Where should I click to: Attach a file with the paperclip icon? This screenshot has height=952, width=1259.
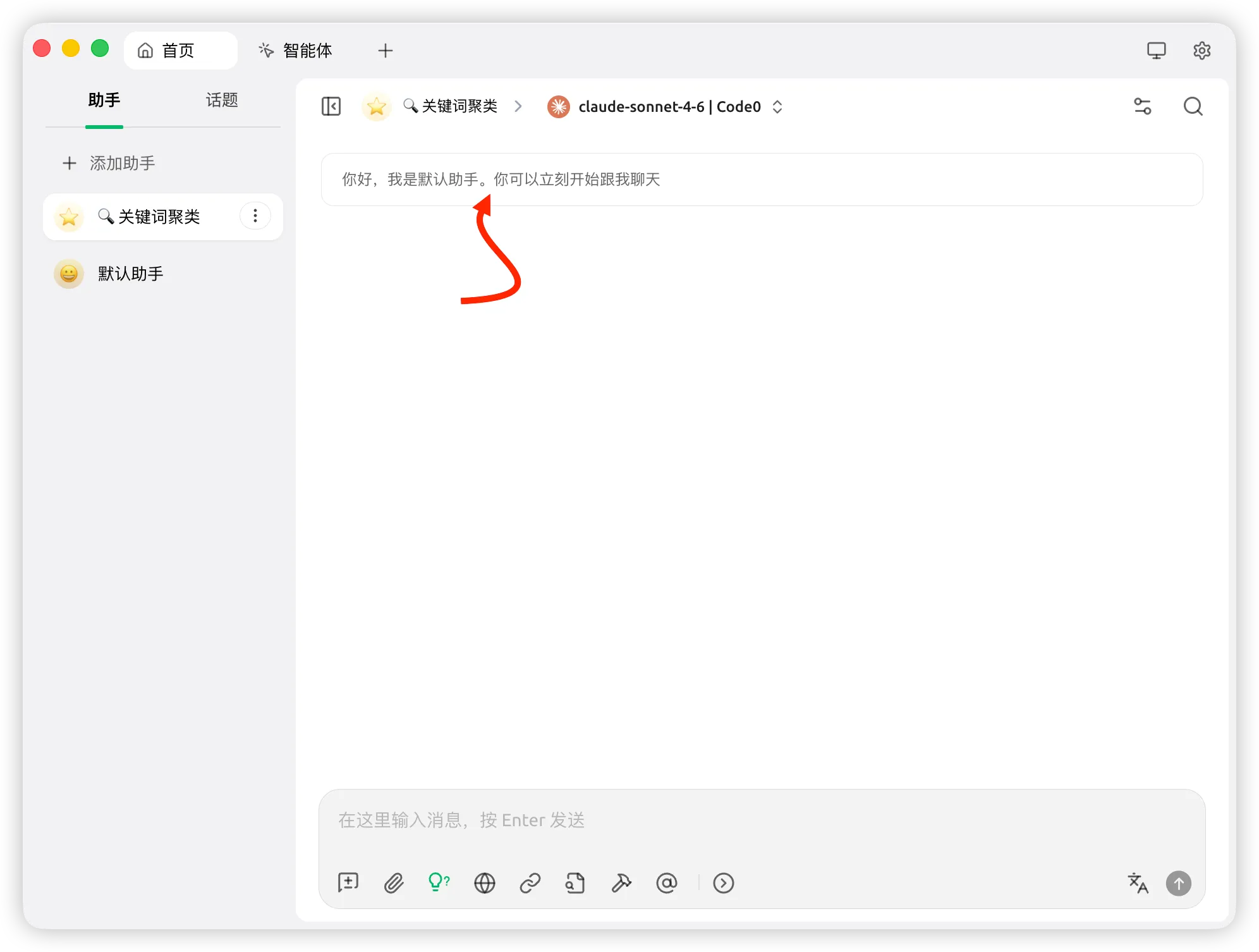pos(393,883)
